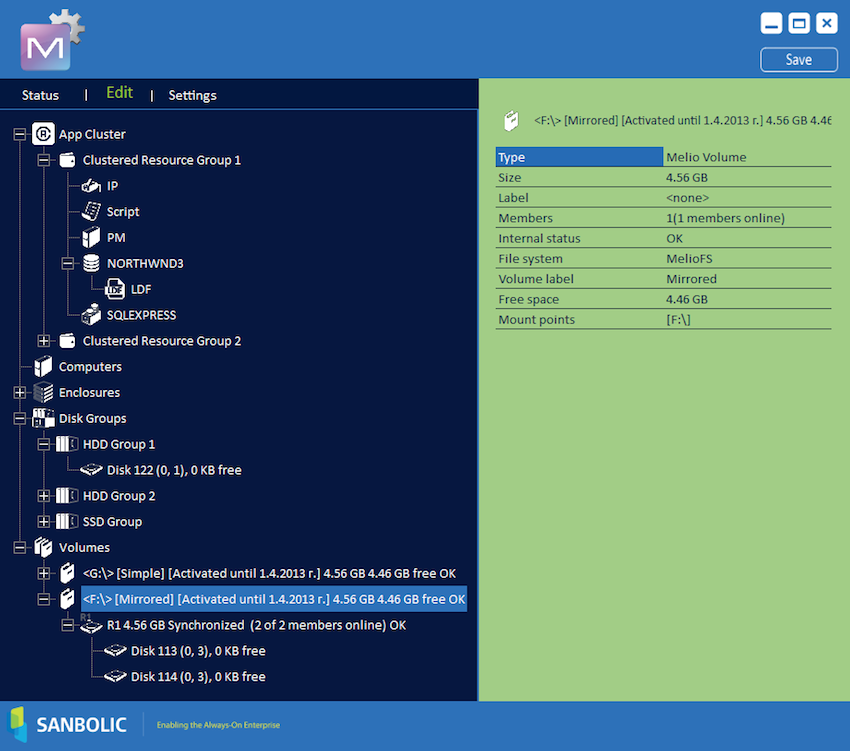Select the highlighted Type property row
The height and width of the screenshot is (751, 850).
click(x=664, y=157)
